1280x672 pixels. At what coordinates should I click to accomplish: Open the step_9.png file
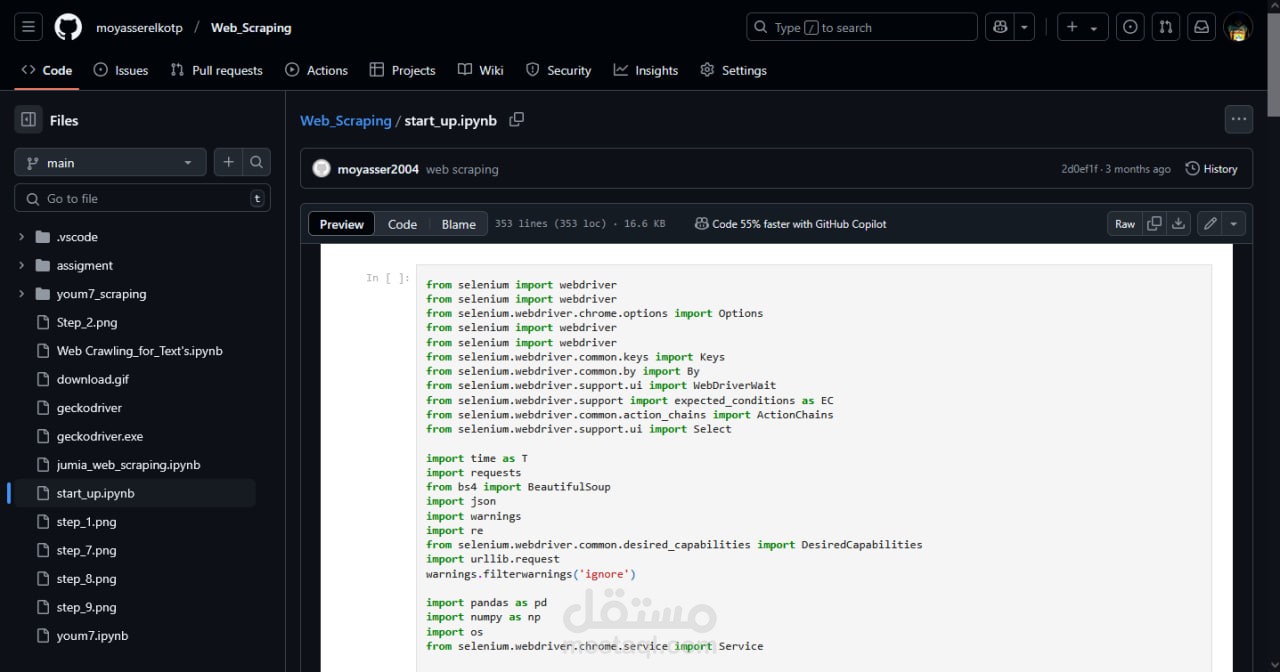(87, 607)
